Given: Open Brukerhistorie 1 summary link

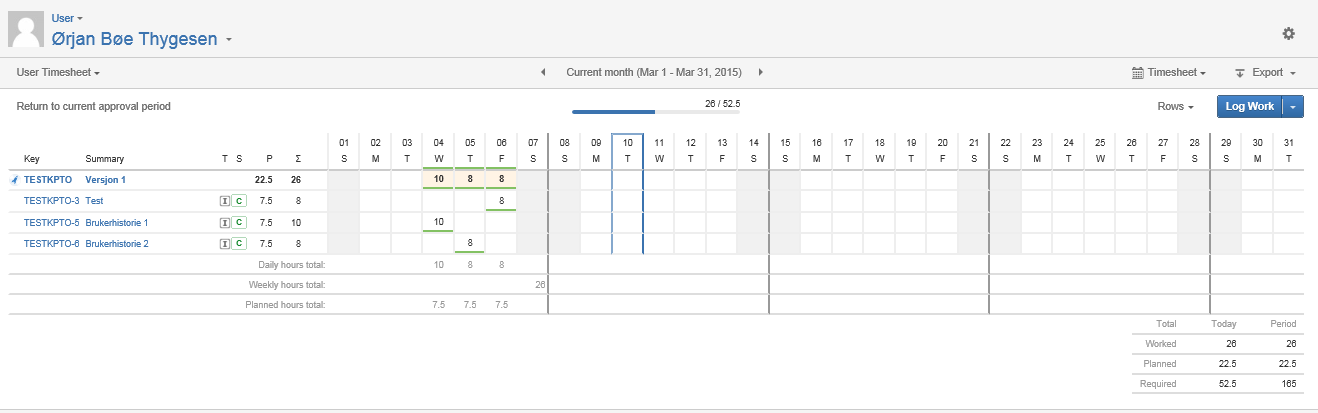Looking at the screenshot, I should [117, 223].
